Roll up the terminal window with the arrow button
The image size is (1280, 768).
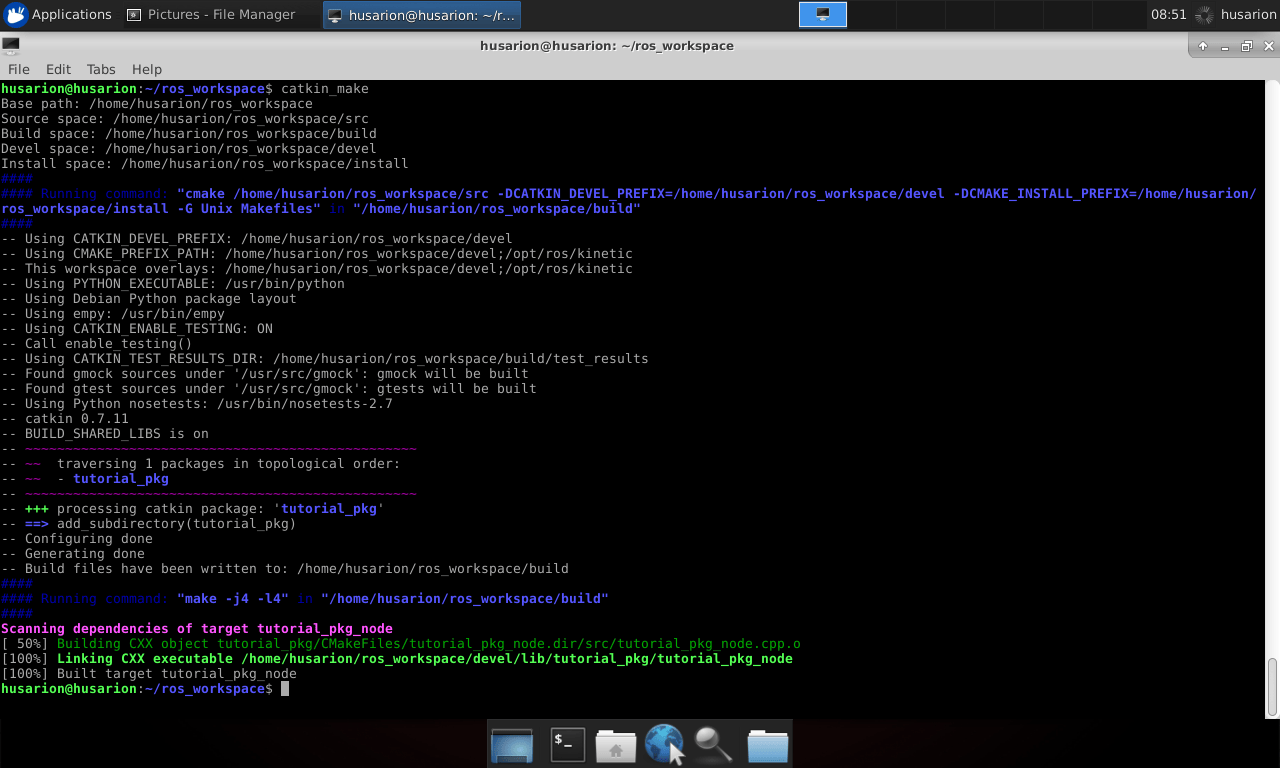1203,46
